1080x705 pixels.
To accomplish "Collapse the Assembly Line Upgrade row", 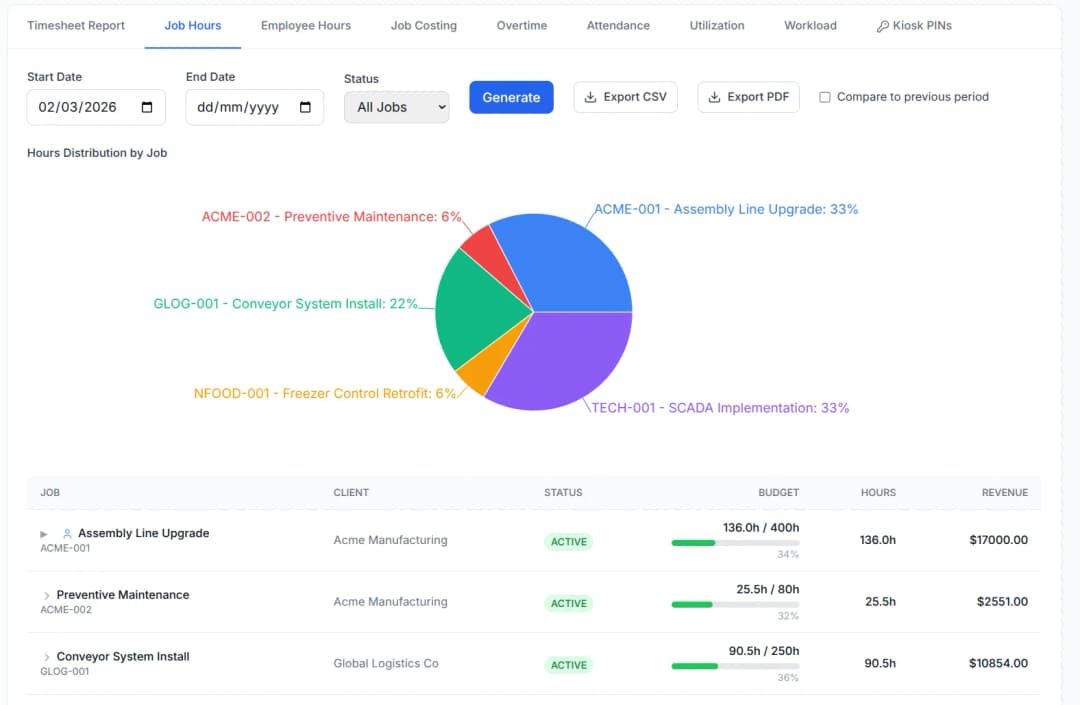I will (x=43, y=533).
